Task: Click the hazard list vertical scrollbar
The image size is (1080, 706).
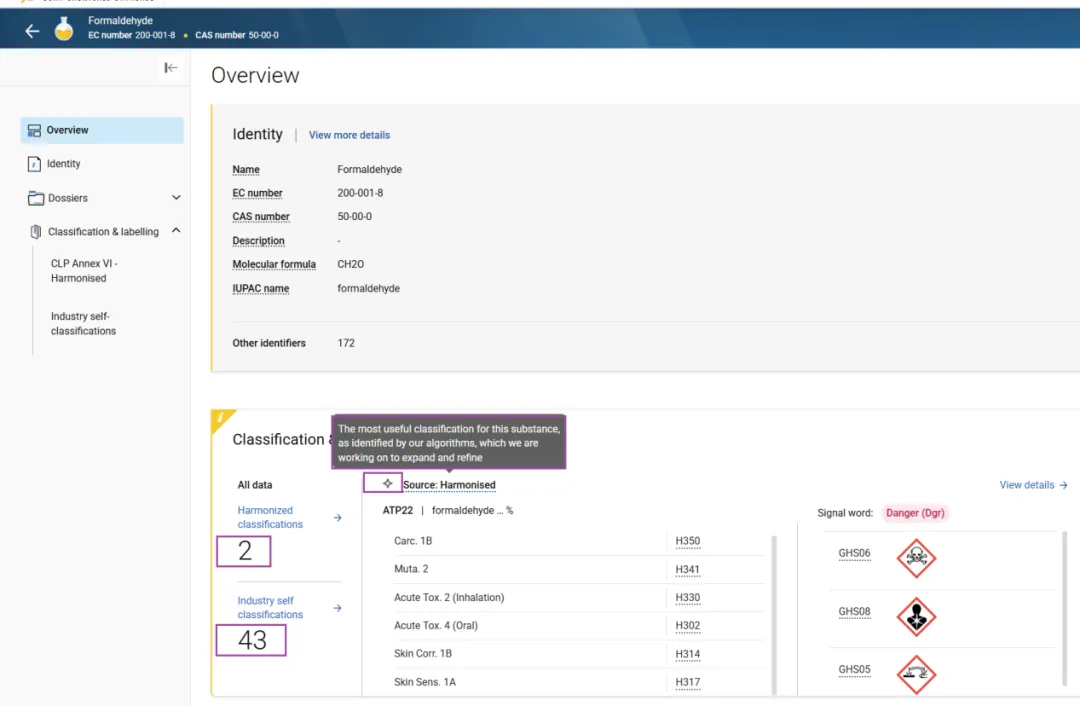Action: pos(774,614)
